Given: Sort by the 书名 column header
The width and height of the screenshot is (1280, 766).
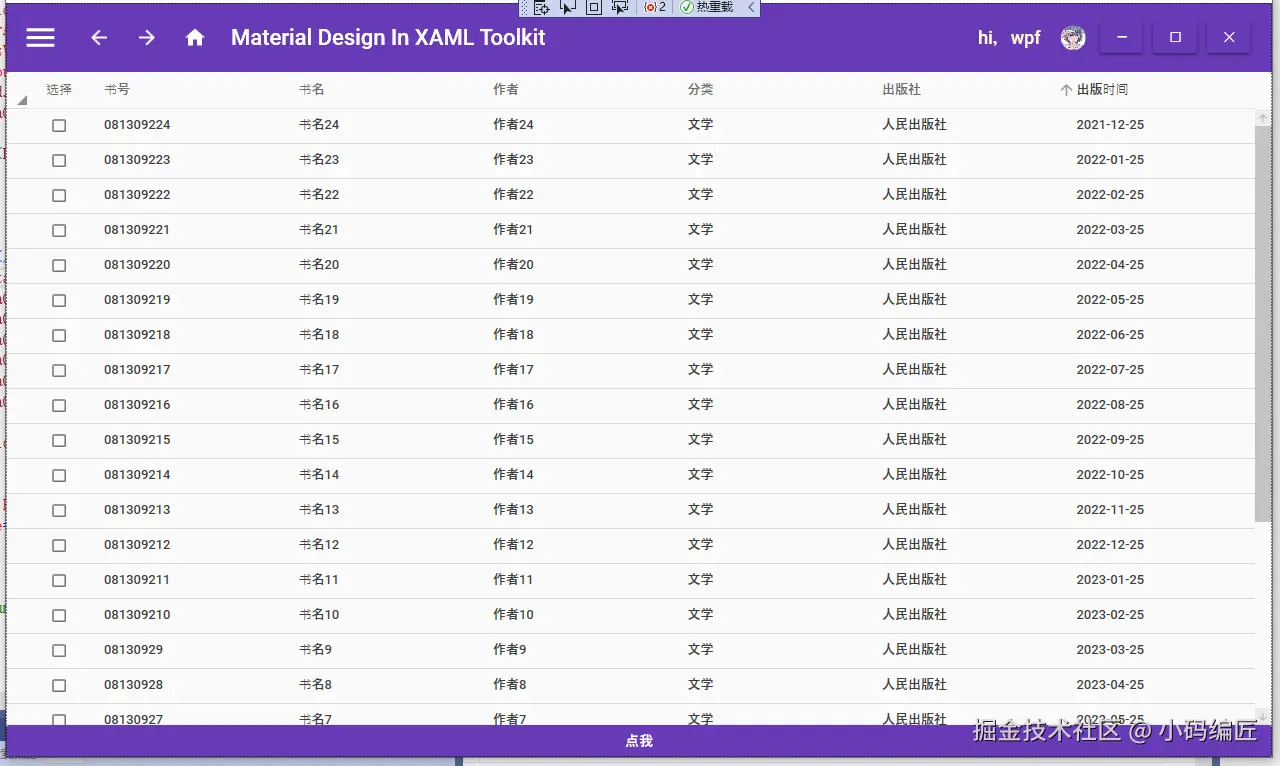Looking at the screenshot, I should point(312,89).
